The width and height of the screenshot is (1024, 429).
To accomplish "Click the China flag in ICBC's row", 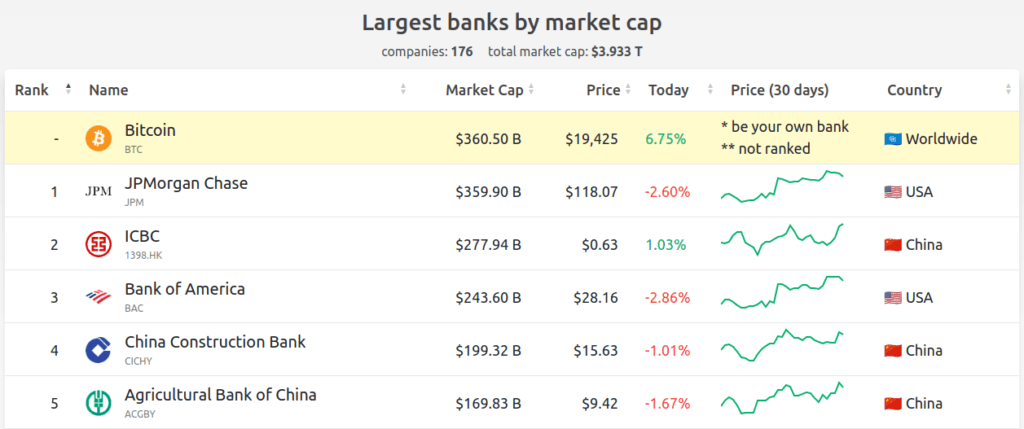I will (893, 245).
